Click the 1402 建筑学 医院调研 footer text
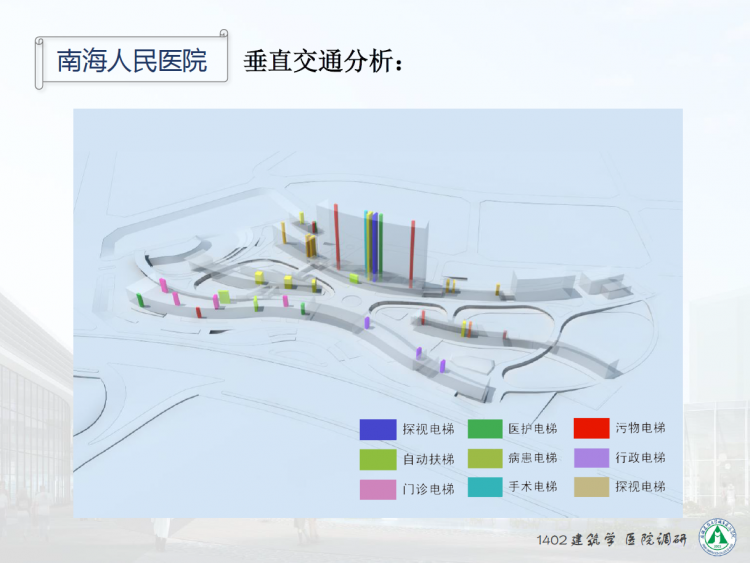The height and width of the screenshot is (563, 750). click(x=612, y=540)
